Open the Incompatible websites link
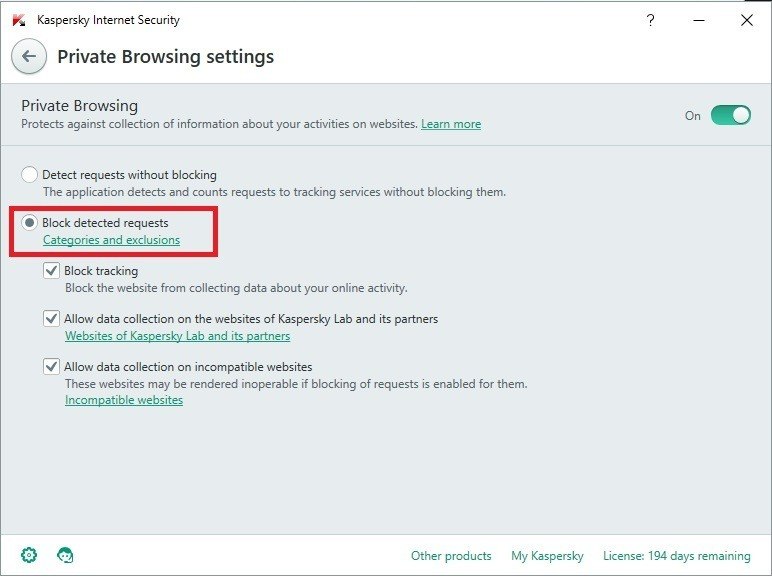Screen dimensions: 772x576 (124, 400)
